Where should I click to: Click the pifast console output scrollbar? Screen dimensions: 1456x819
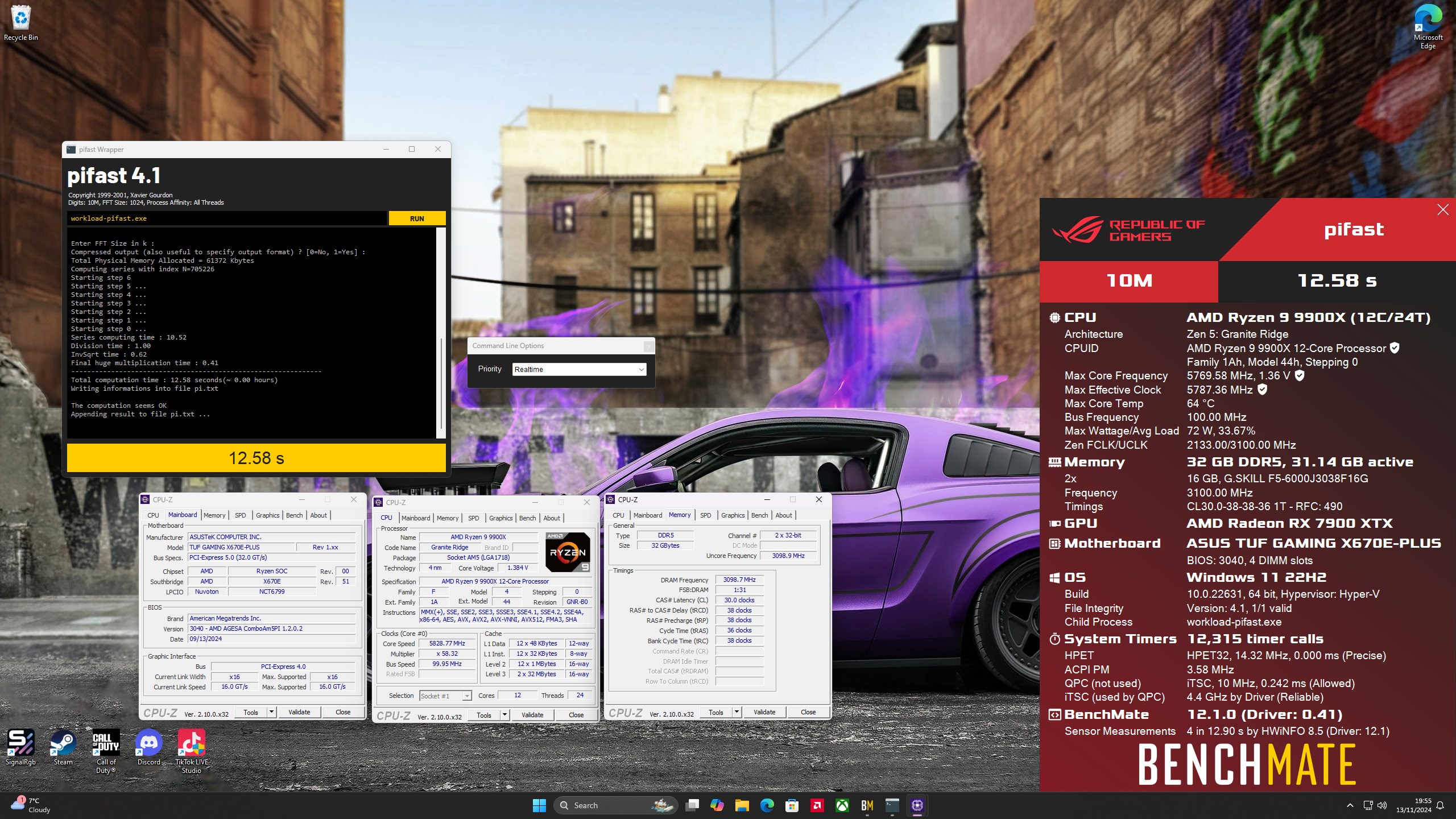[441, 333]
